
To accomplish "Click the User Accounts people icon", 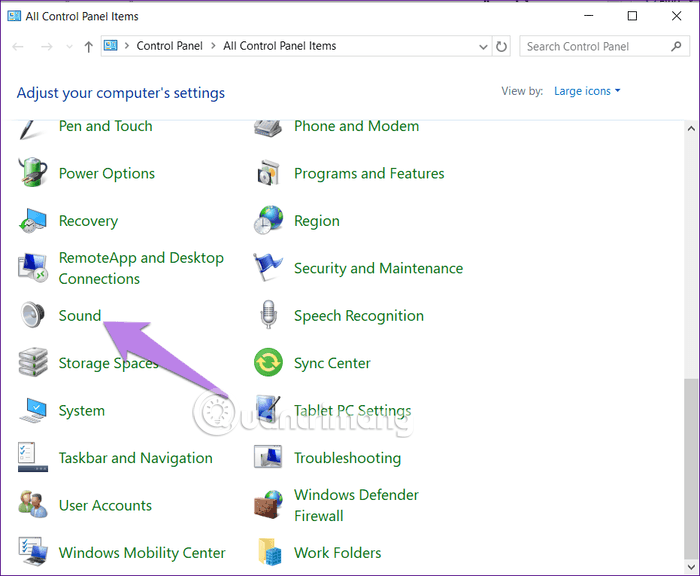I will (x=33, y=505).
